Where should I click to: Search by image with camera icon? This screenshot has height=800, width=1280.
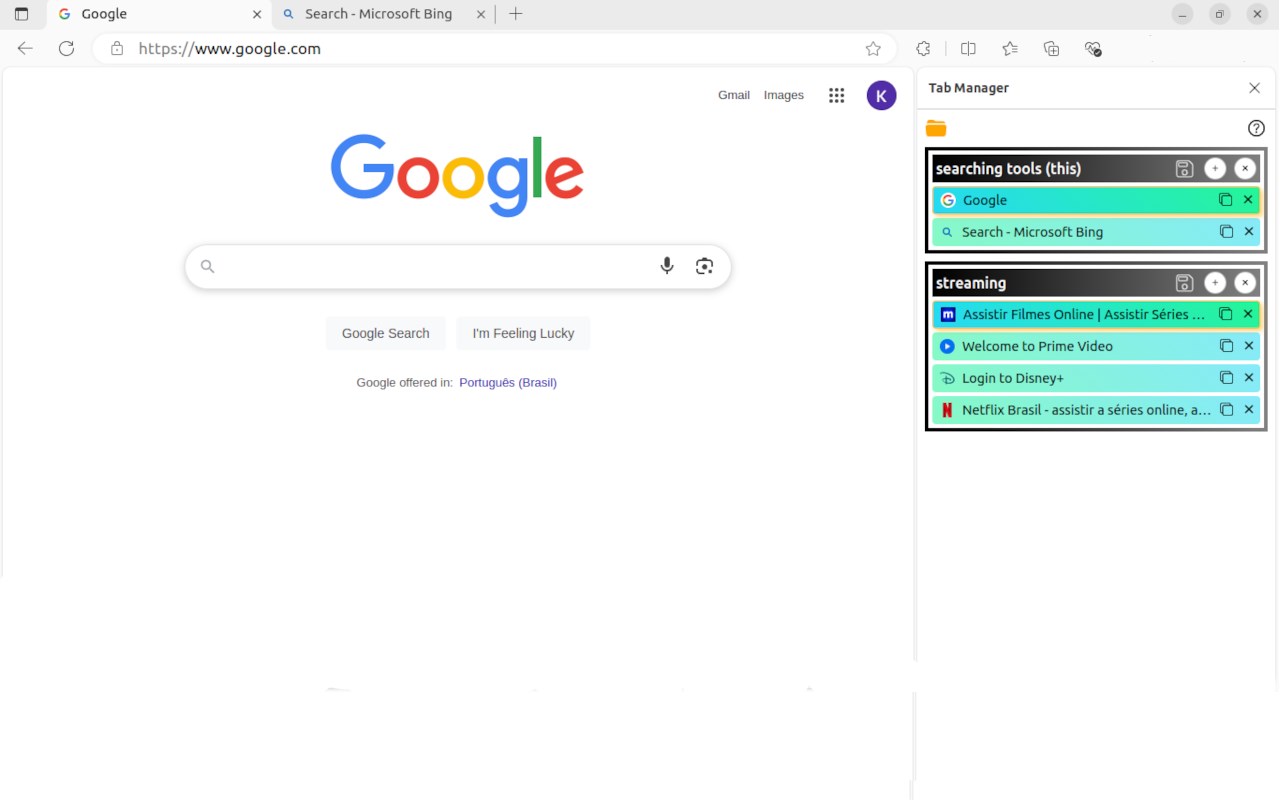705,266
